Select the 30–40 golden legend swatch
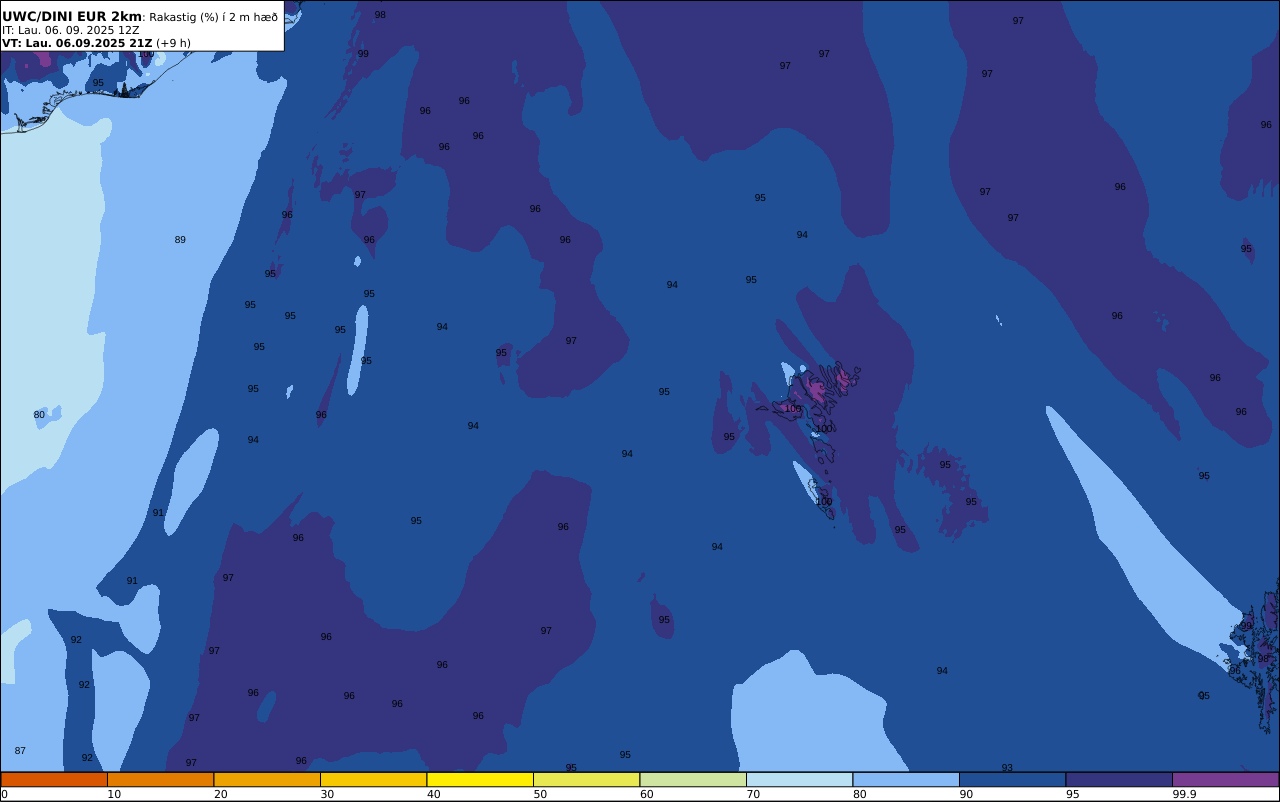The height and width of the screenshot is (802, 1280). tap(373, 779)
